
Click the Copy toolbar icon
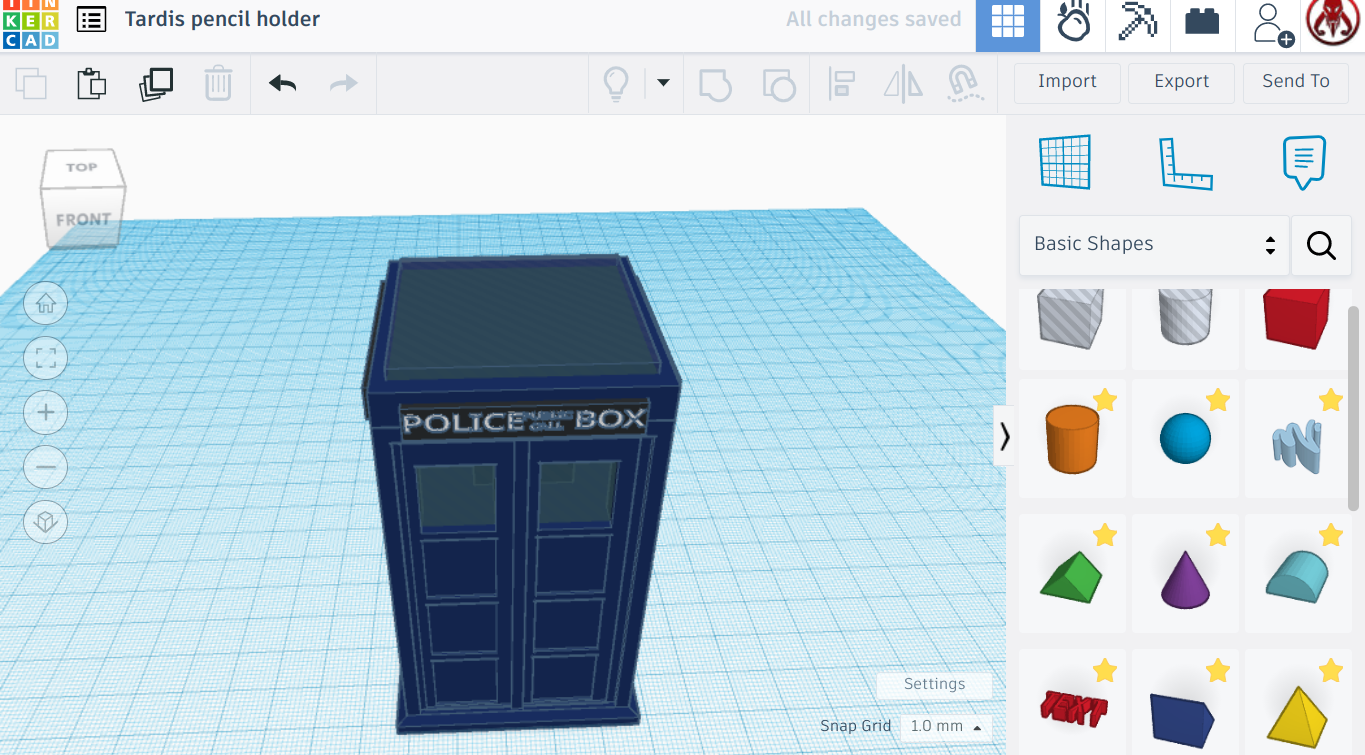(x=31, y=83)
